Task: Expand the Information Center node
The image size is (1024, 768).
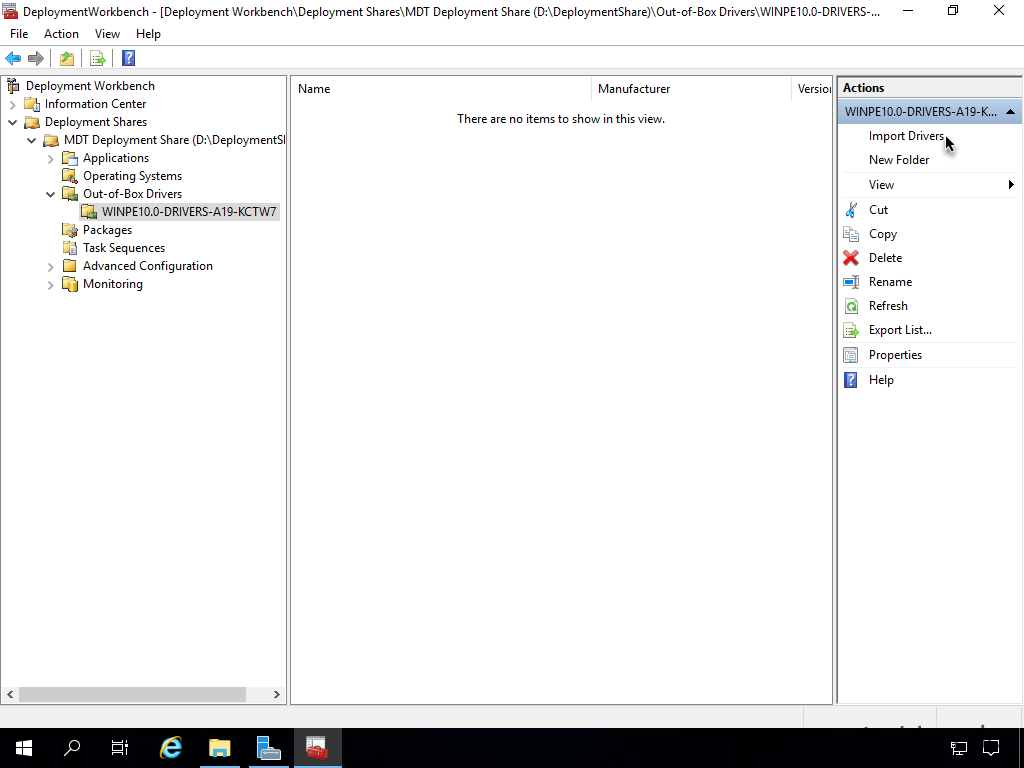Action: click(12, 104)
